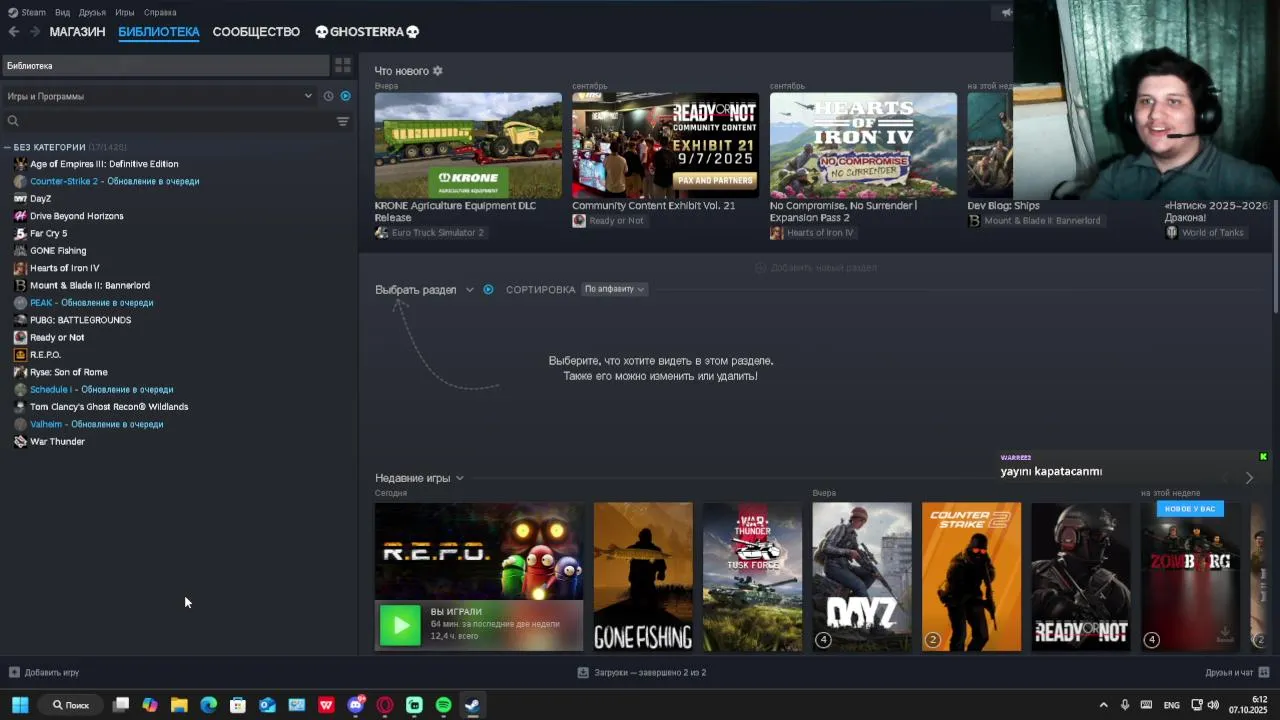Open the Игры menu
Screen dimensions: 1280x720
[x=124, y=12]
